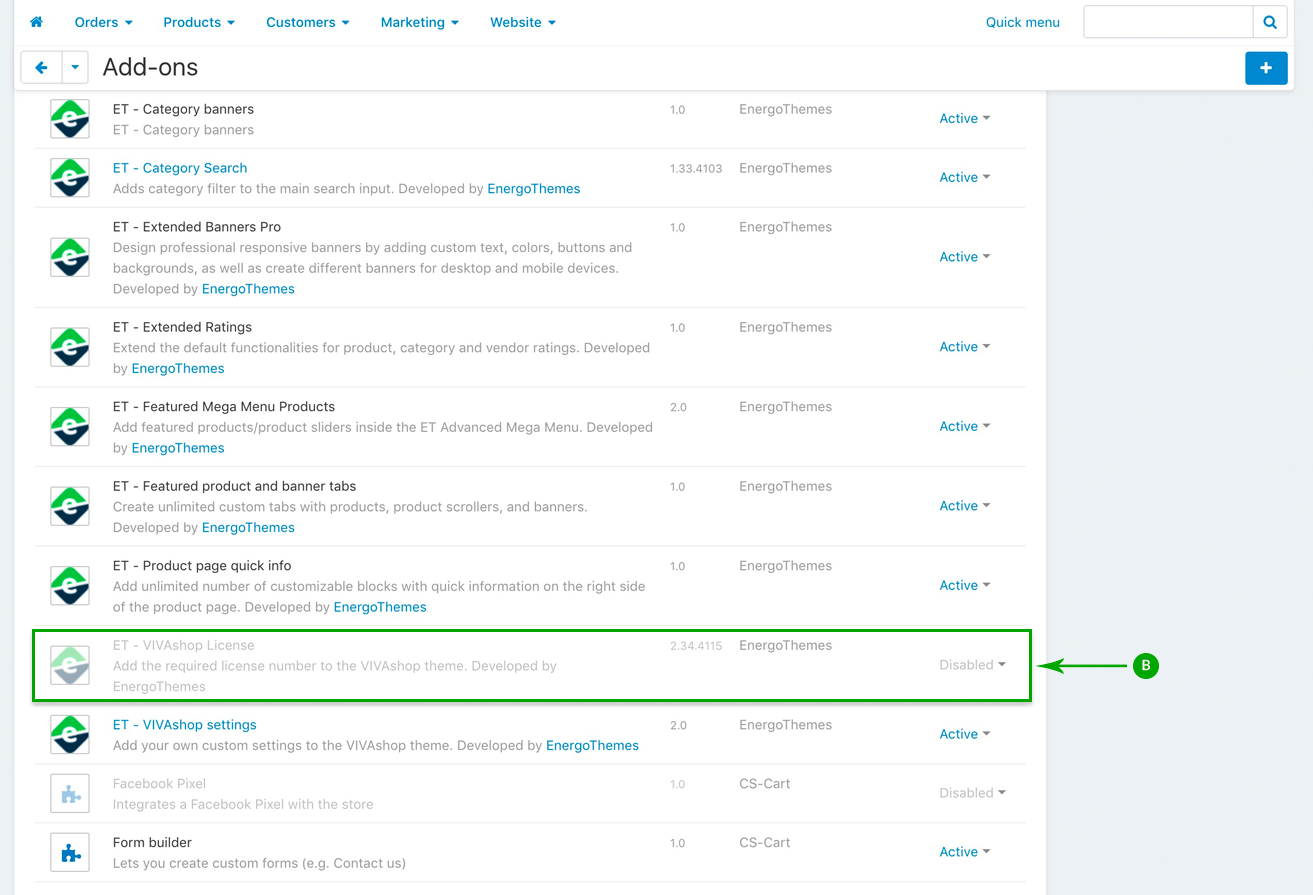Click the blue plus add button
Screen dimensions: 1313x895
point(1265,68)
